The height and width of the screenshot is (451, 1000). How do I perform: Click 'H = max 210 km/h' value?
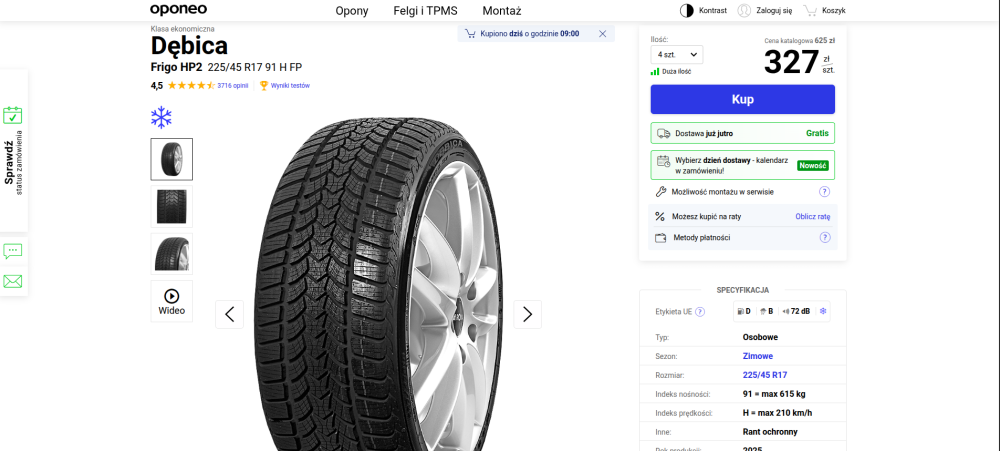coord(777,413)
